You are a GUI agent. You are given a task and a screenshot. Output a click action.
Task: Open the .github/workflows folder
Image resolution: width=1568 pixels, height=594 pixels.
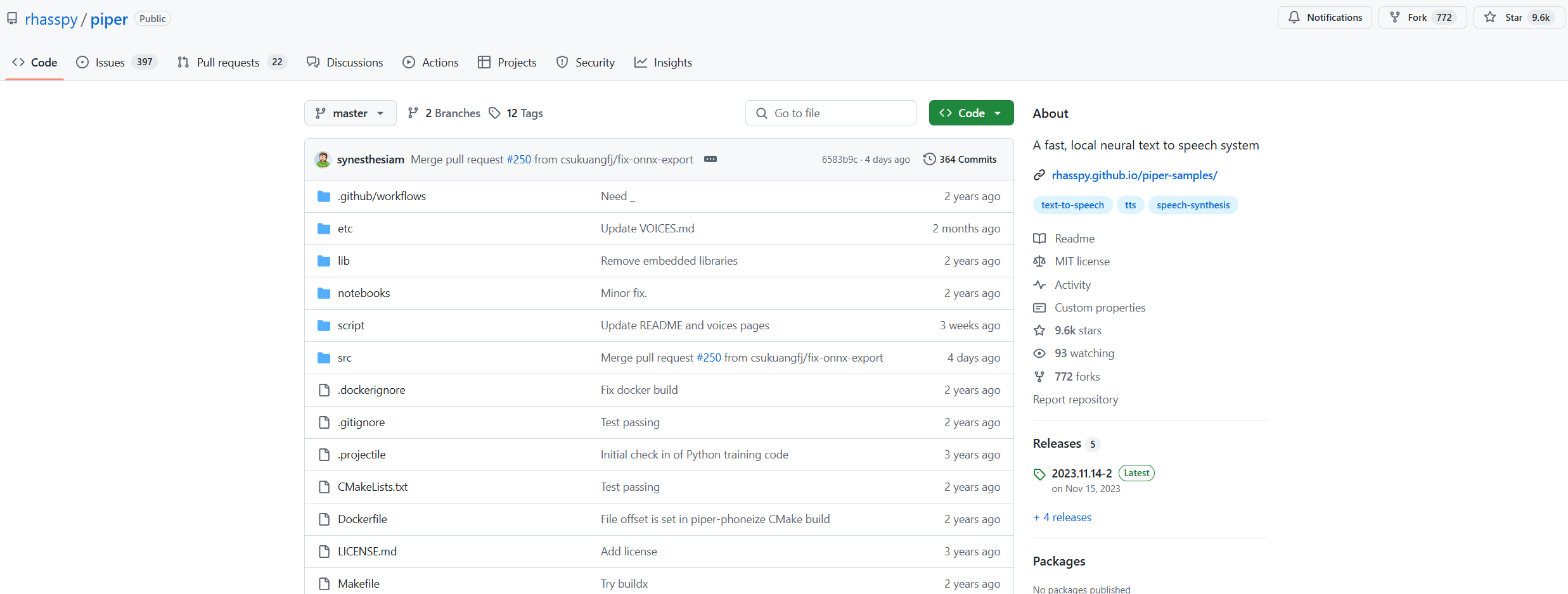point(382,196)
